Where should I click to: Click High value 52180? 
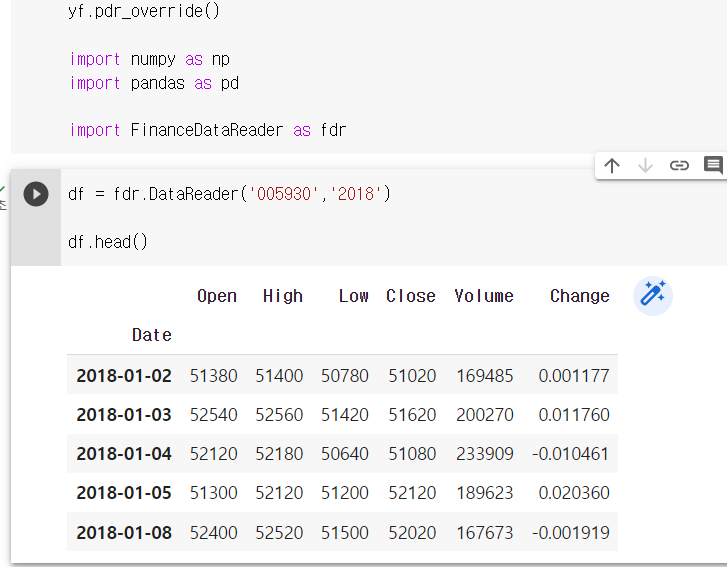(279, 453)
